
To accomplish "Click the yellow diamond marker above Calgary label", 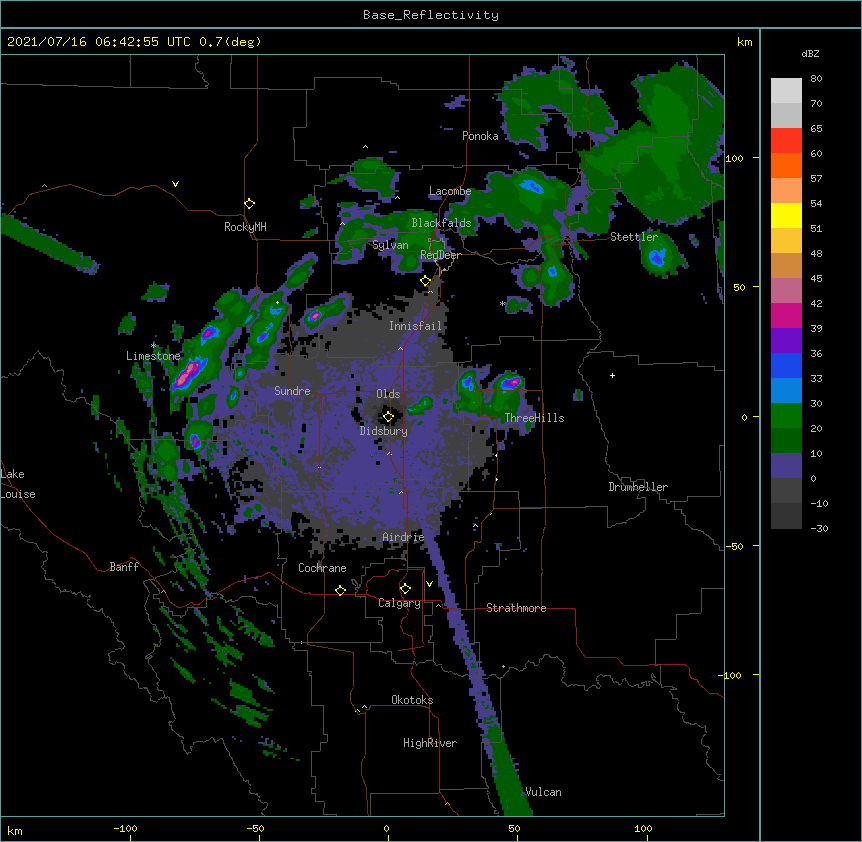I will coord(405,589).
